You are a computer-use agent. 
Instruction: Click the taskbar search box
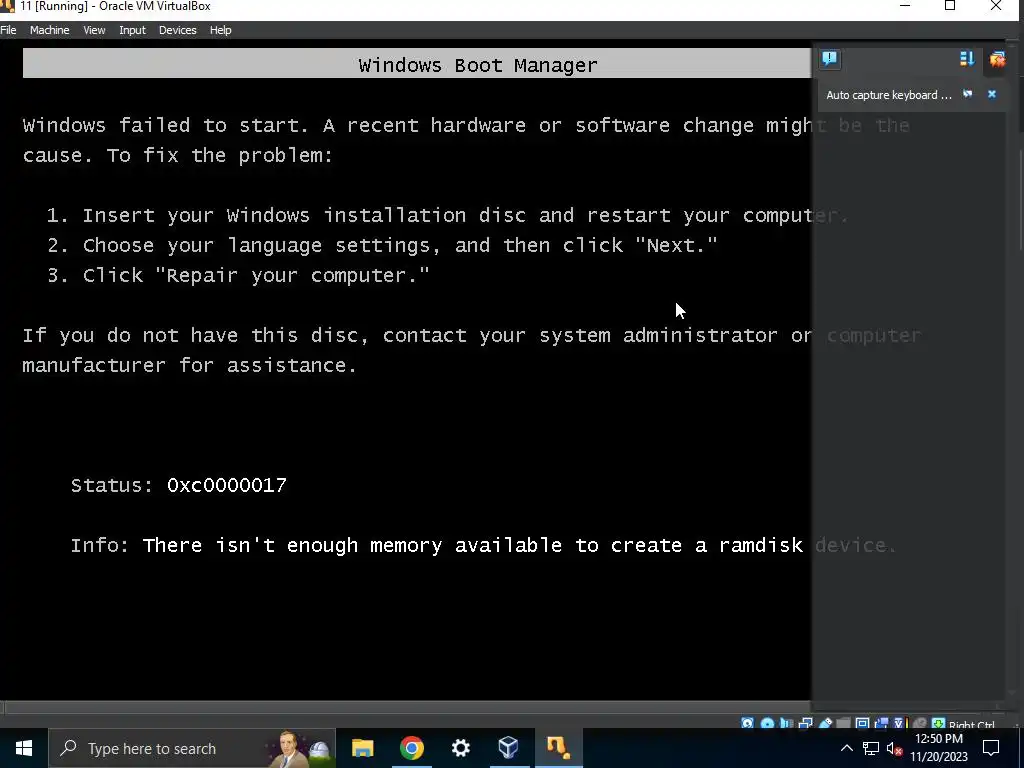point(192,748)
